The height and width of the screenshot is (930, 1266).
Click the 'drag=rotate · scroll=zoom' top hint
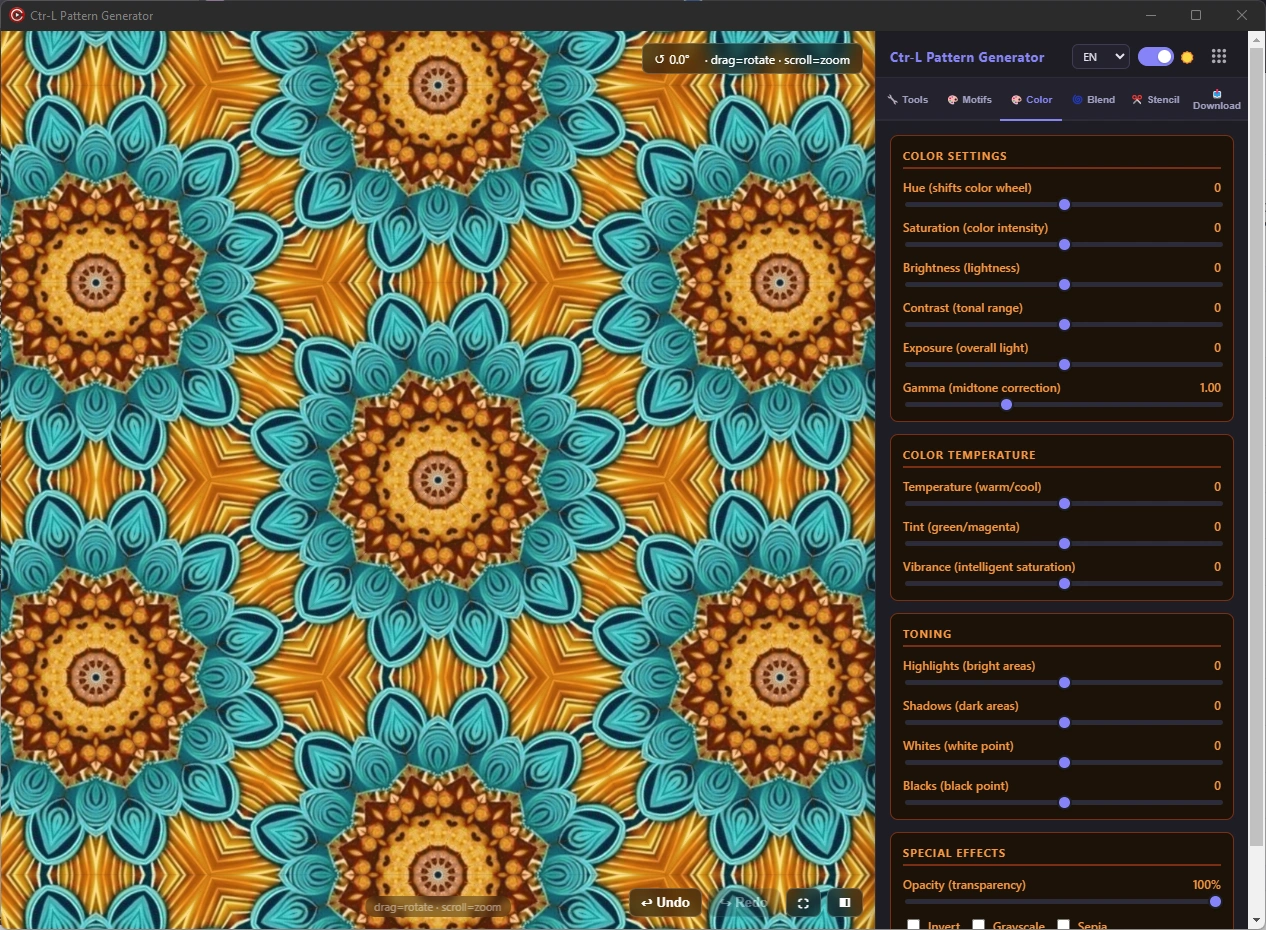(x=777, y=60)
